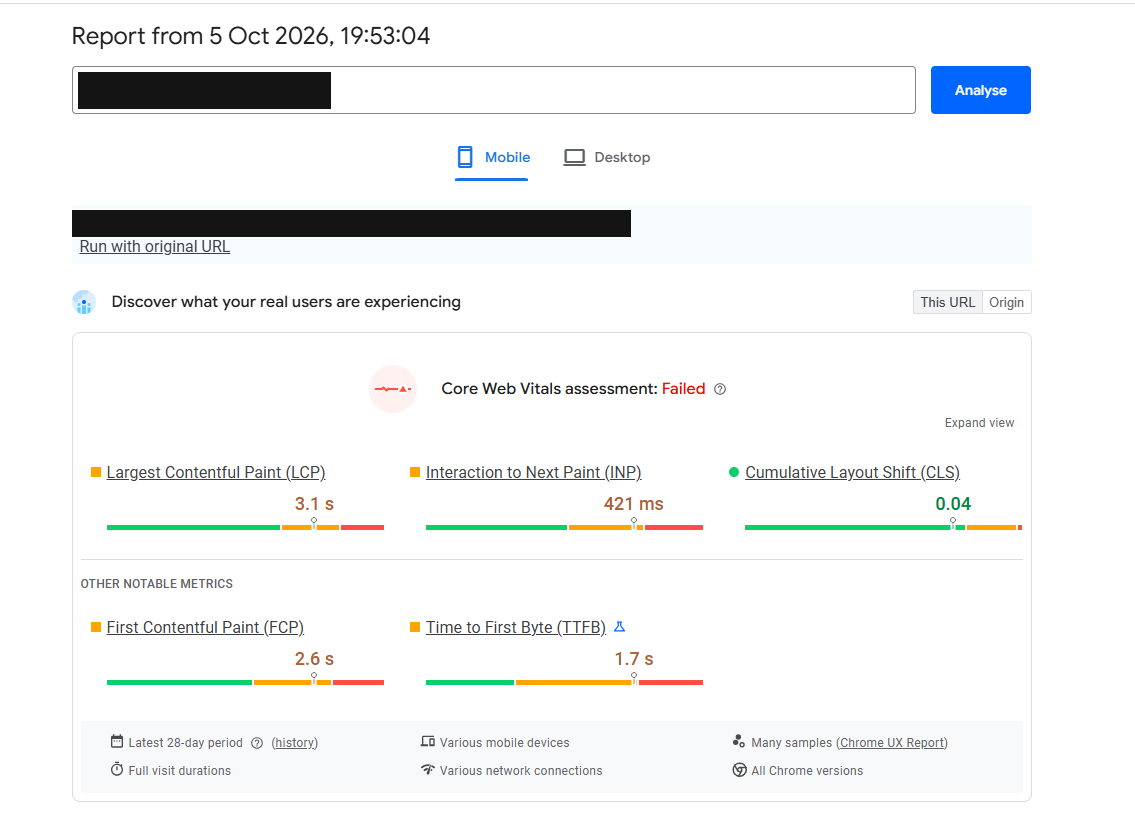Click the orange square marker beside TTFB
Screen dimensions: 1135x821
(x=415, y=628)
